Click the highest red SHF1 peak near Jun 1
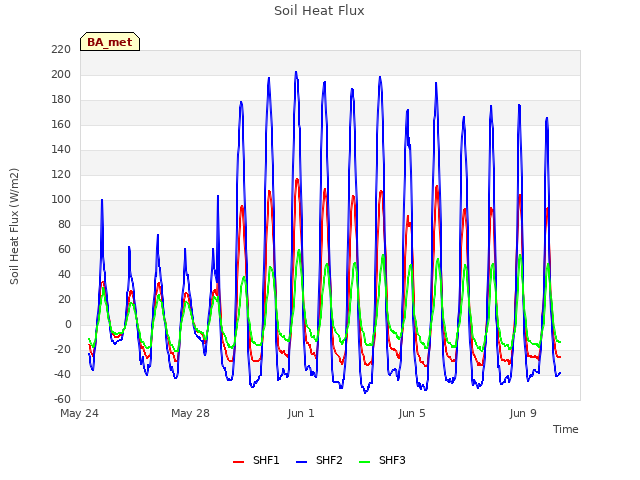 point(297,180)
